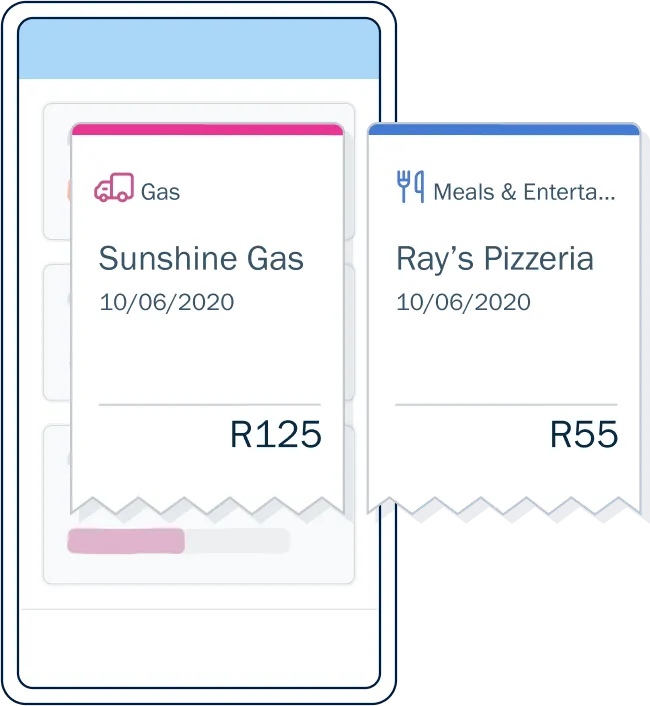This screenshot has height=706, width=650.
Task: Click the date under Ray's Pizzeria
Action: (x=463, y=302)
